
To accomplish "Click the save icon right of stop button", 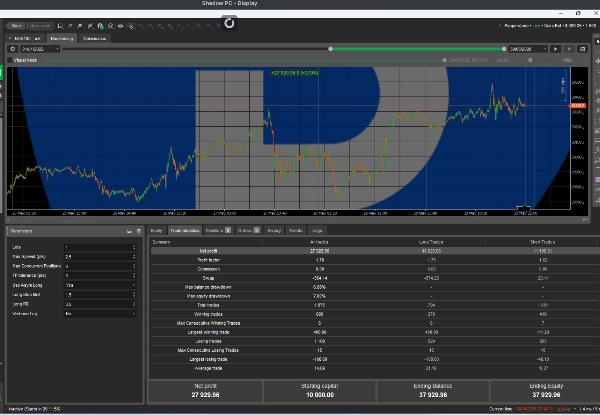I will pyautogui.click(x=582, y=49).
